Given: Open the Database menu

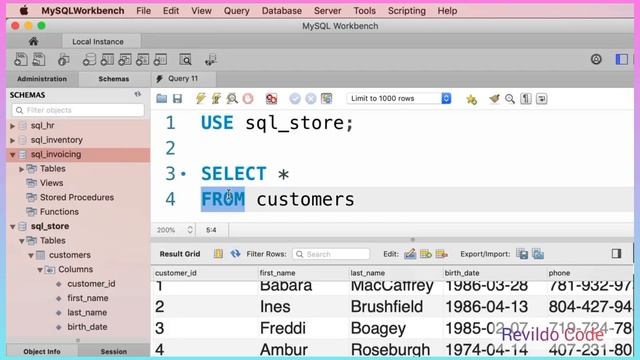Looking at the screenshot, I should [x=282, y=11].
